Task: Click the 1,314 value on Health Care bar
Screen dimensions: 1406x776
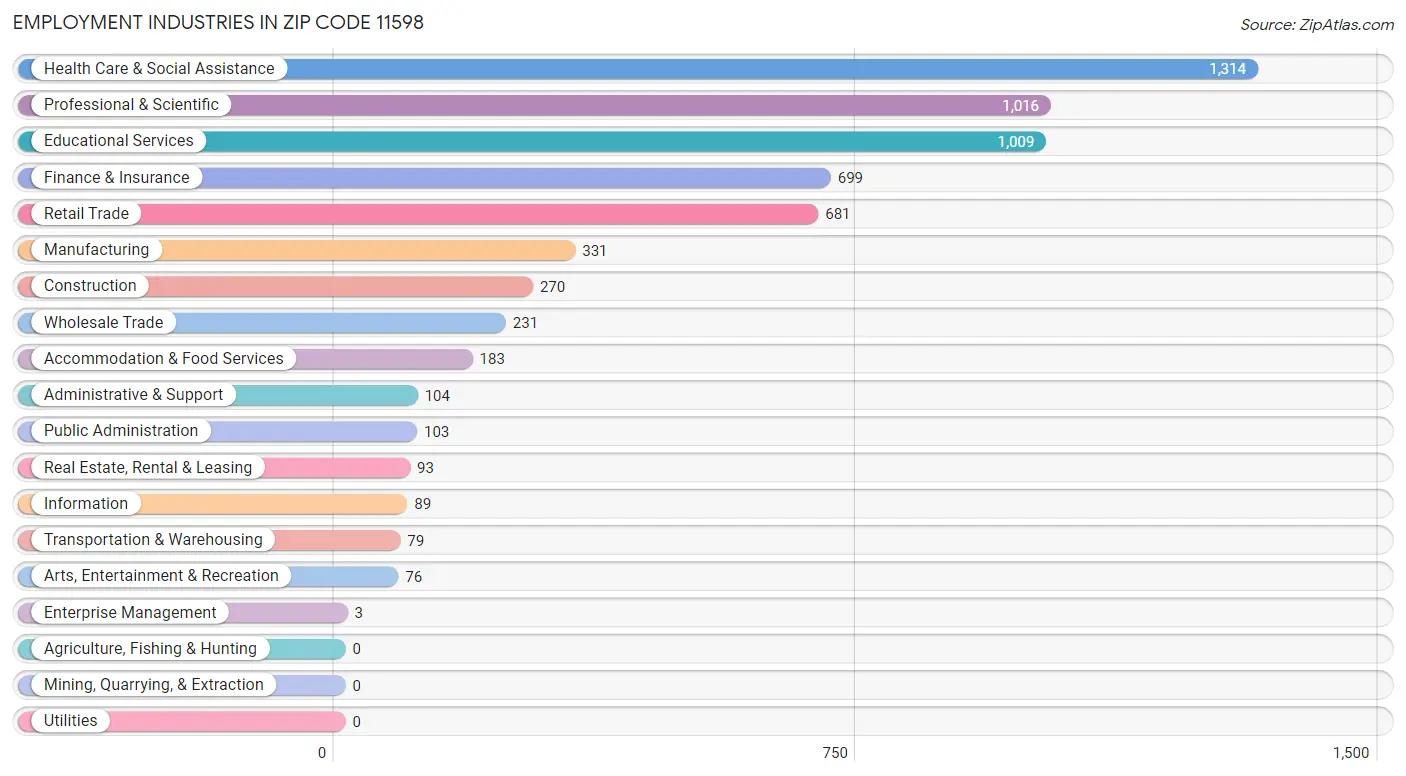Action: [1227, 69]
